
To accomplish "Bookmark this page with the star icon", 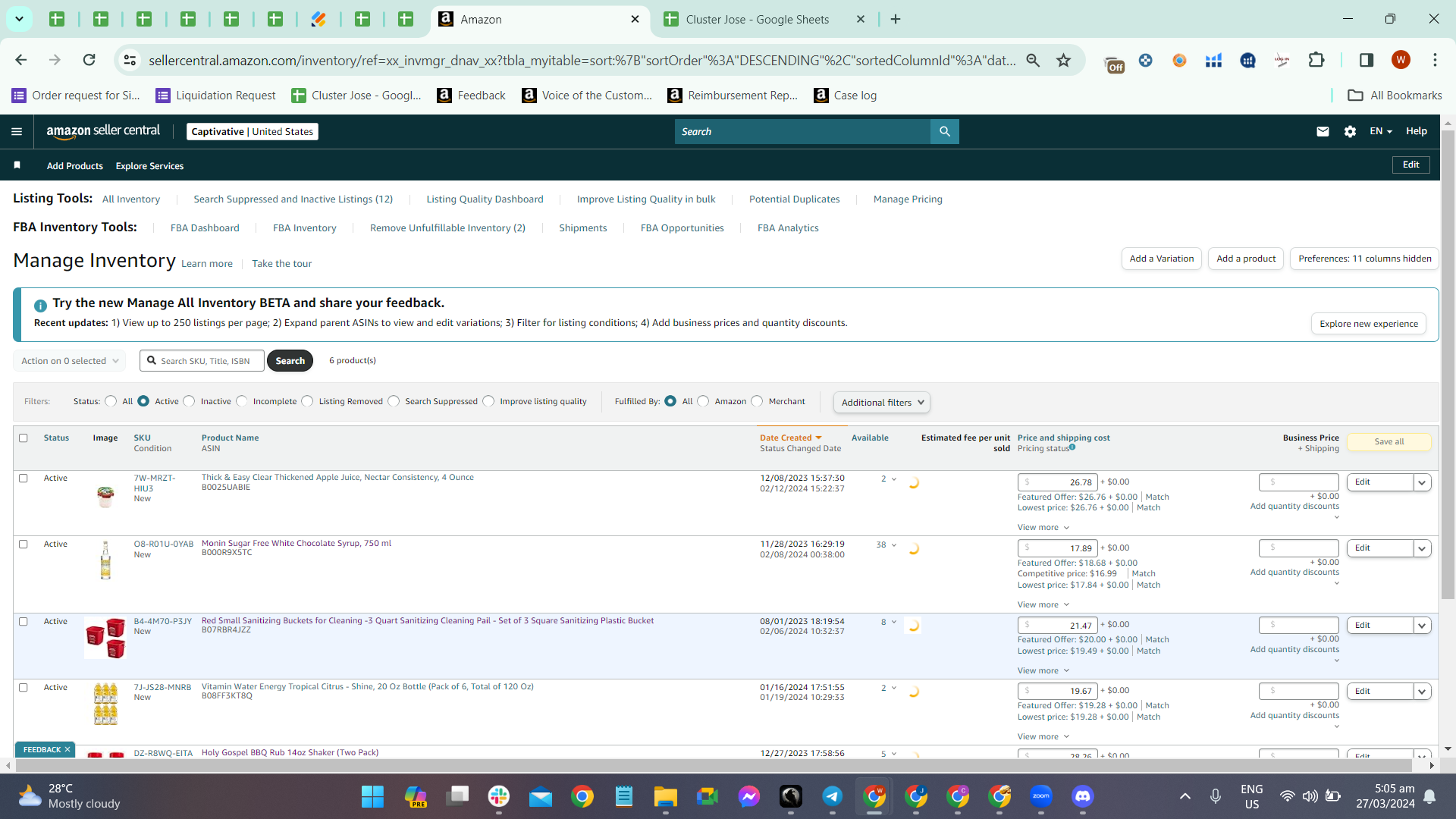I will 1064,60.
